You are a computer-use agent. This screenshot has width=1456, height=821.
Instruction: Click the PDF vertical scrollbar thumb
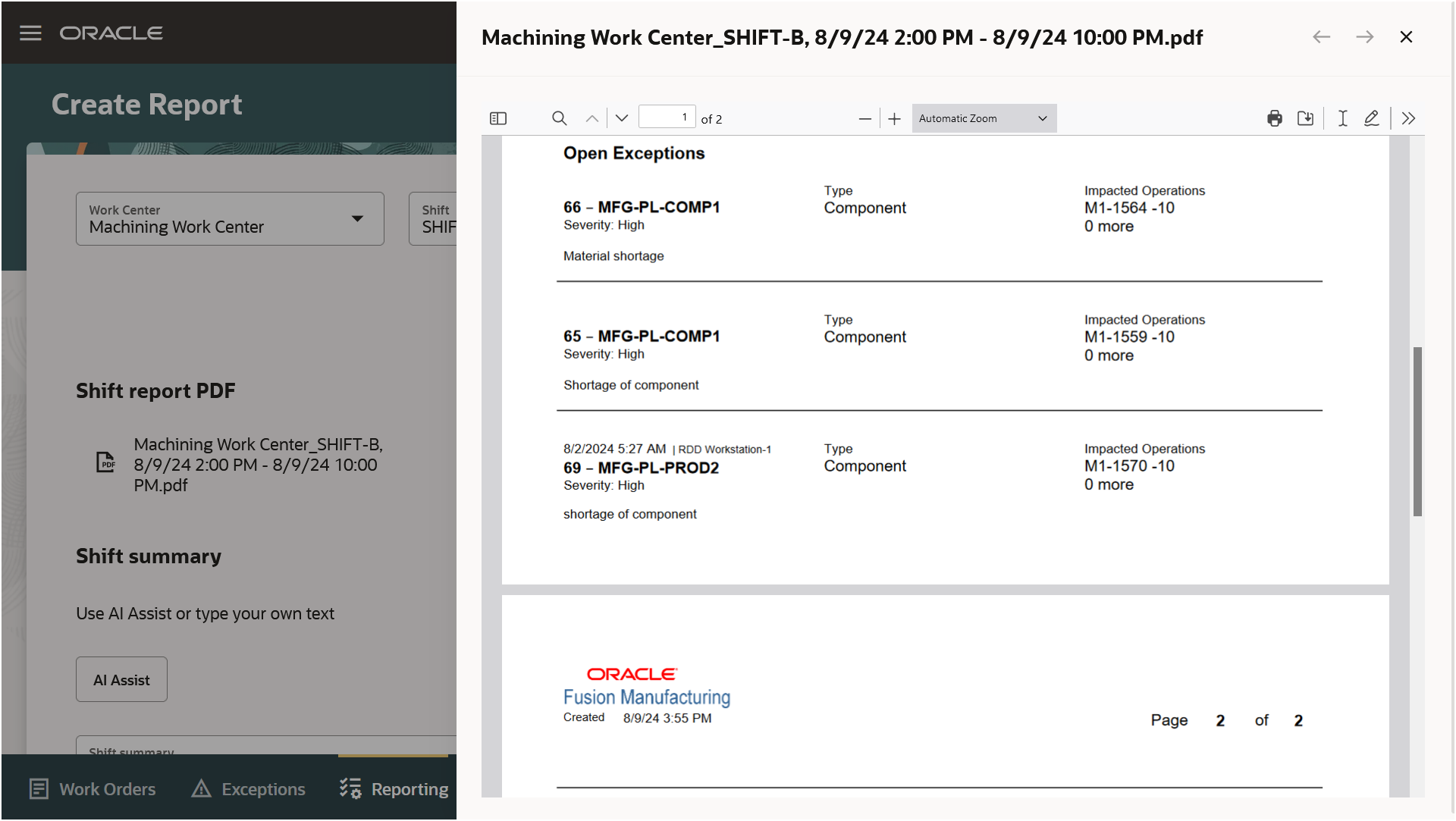click(x=1417, y=432)
